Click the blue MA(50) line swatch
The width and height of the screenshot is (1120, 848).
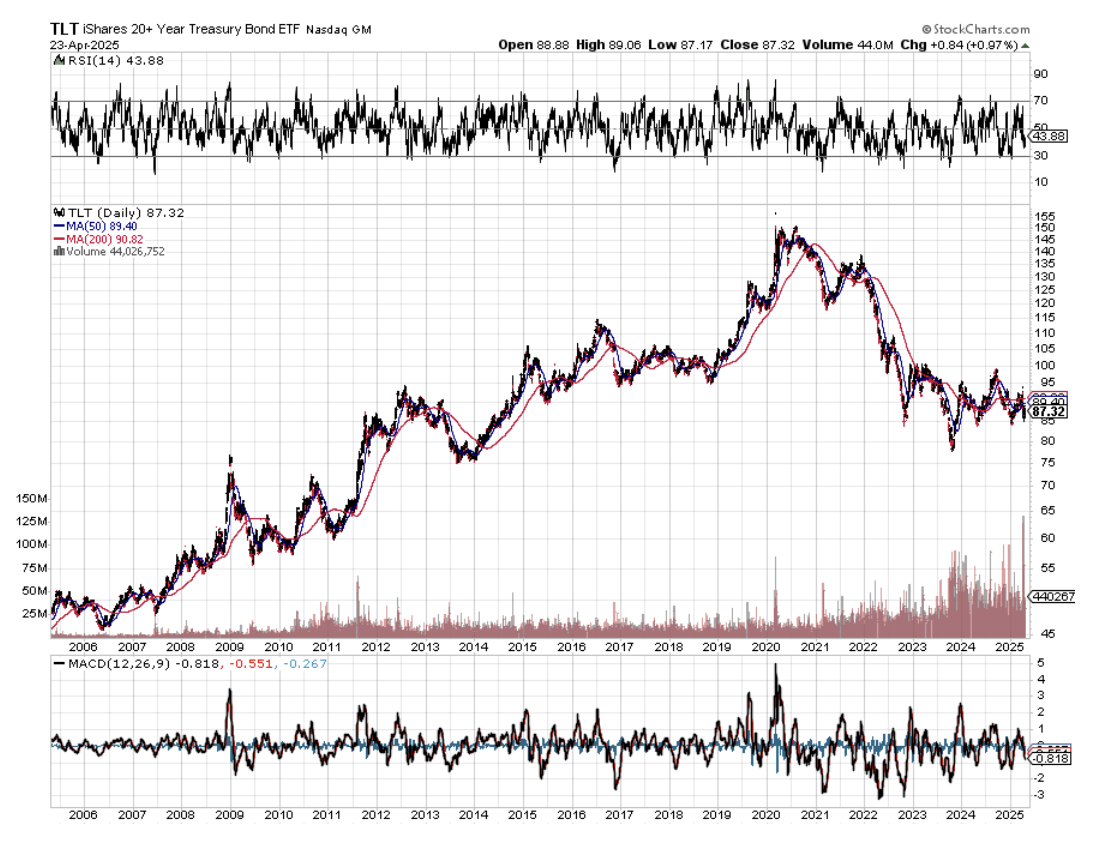[59, 226]
